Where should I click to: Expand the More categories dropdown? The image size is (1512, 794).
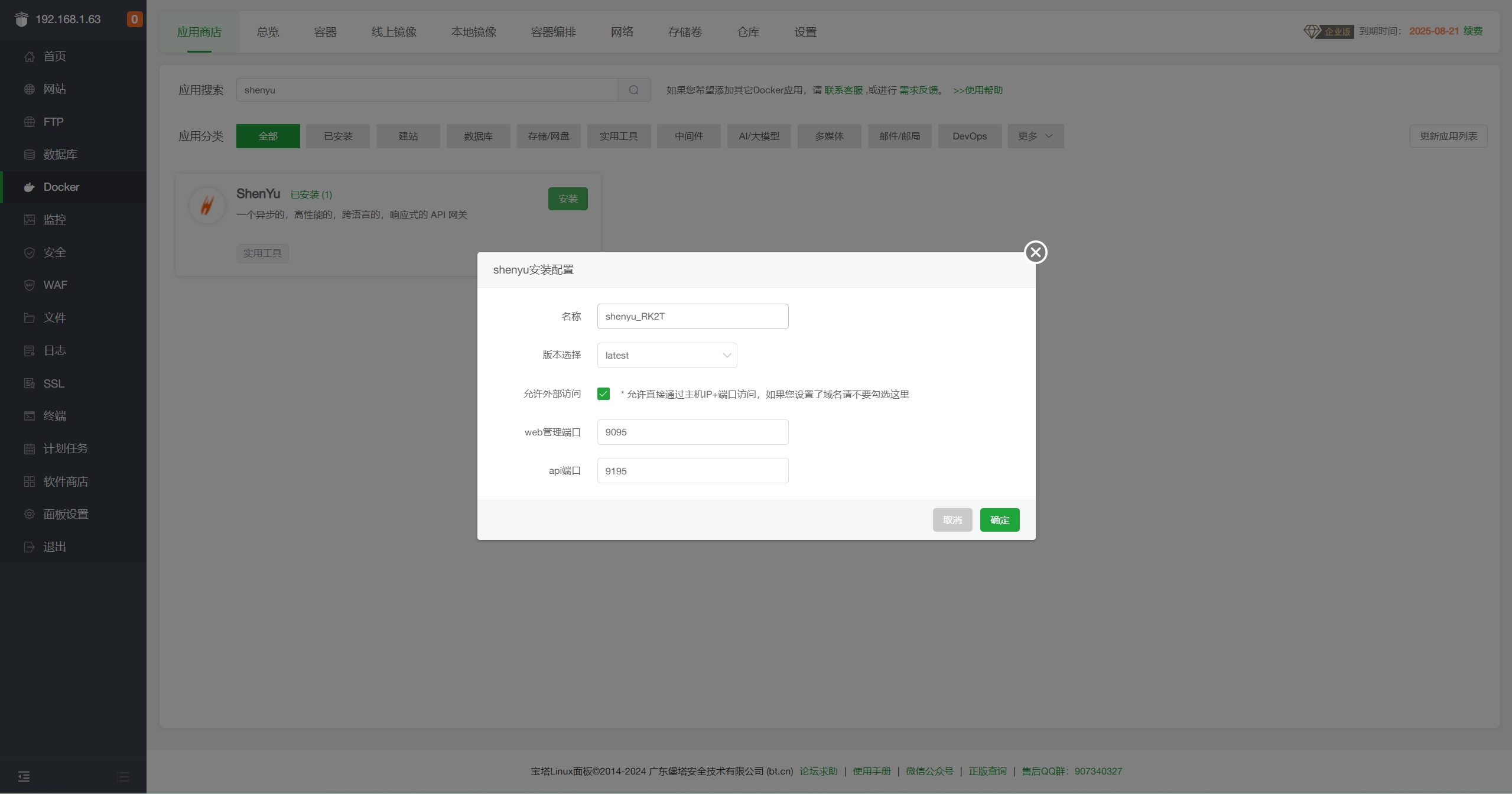point(1035,136)
